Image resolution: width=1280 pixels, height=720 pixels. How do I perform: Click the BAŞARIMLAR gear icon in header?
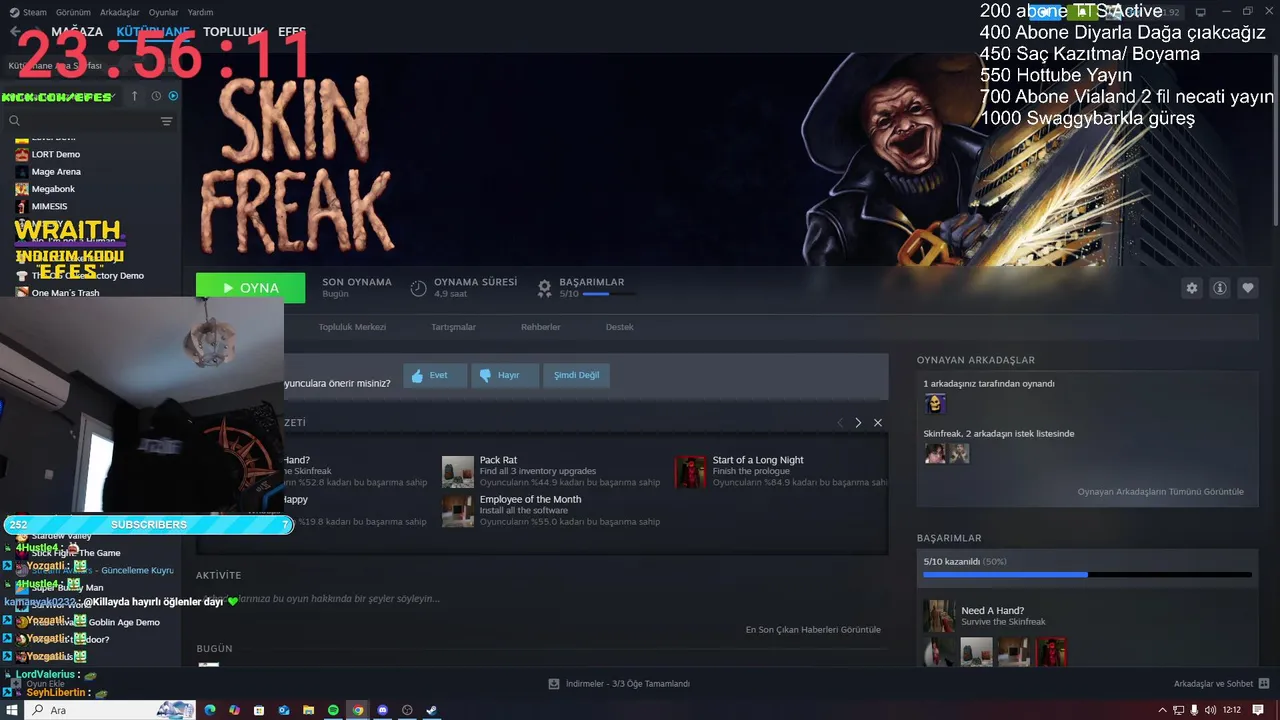click(544, 288)
